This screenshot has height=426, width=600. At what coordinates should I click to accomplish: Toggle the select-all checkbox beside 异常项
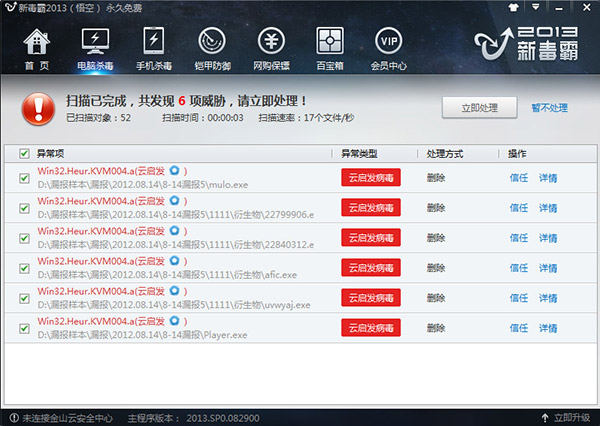(x=24, y=153)
